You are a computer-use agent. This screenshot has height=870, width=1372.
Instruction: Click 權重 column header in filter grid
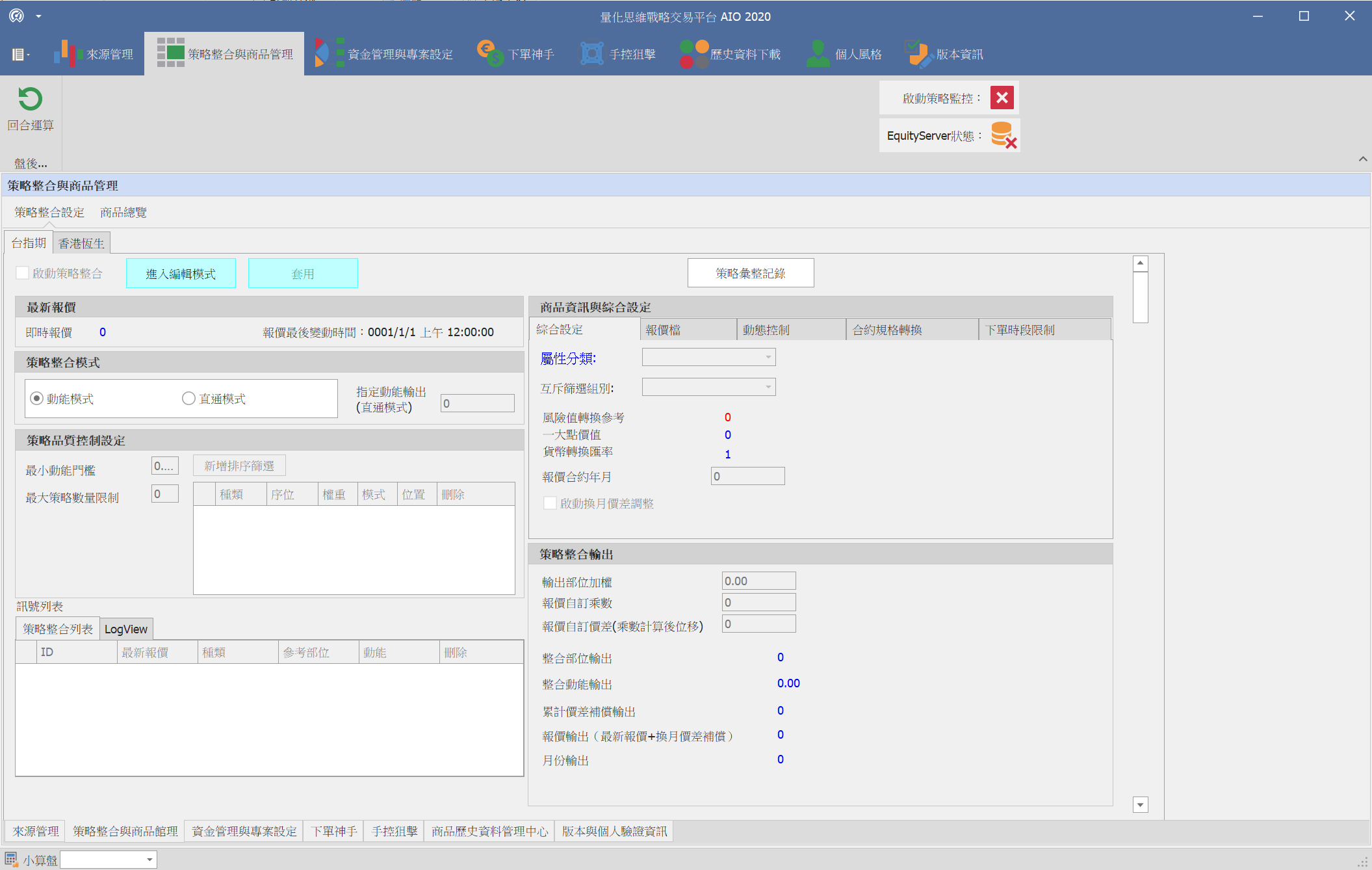pos(337,494)
